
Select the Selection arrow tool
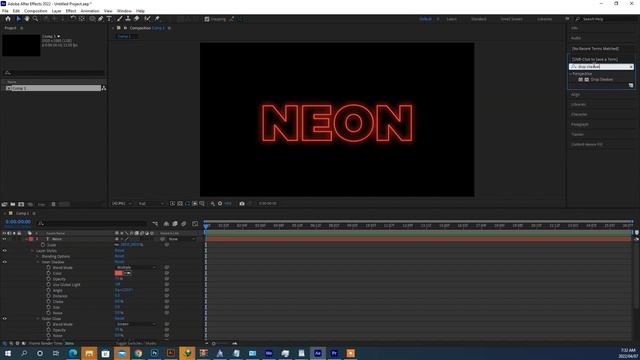(18, 19)
